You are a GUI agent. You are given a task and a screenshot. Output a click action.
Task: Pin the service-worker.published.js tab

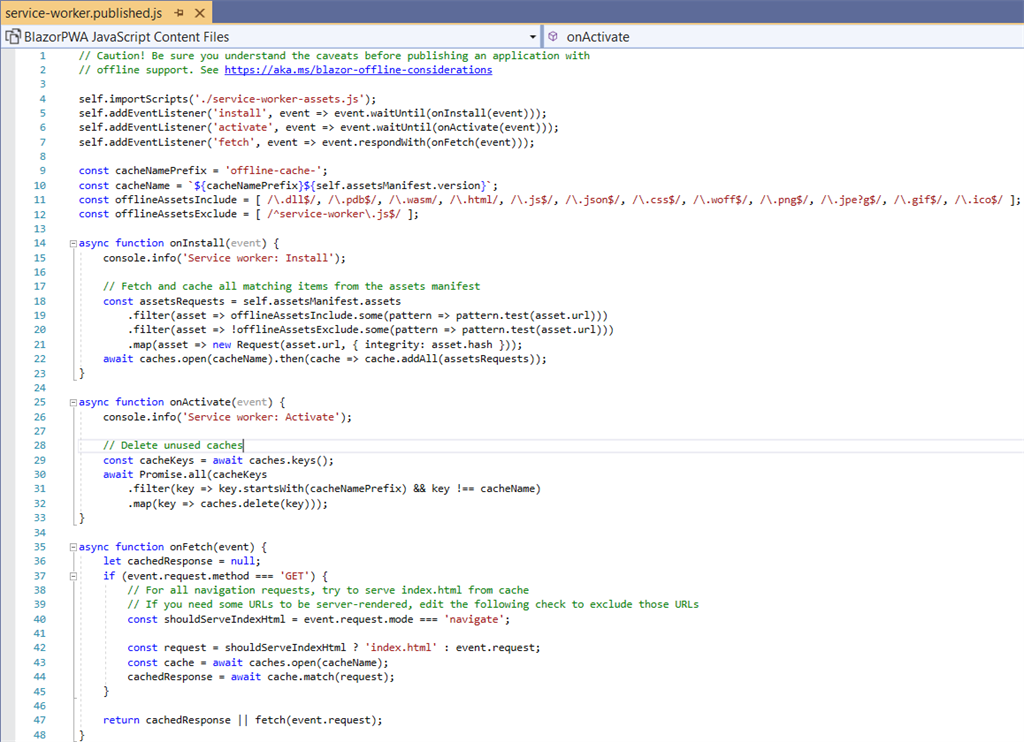click(x=179, y=13)
